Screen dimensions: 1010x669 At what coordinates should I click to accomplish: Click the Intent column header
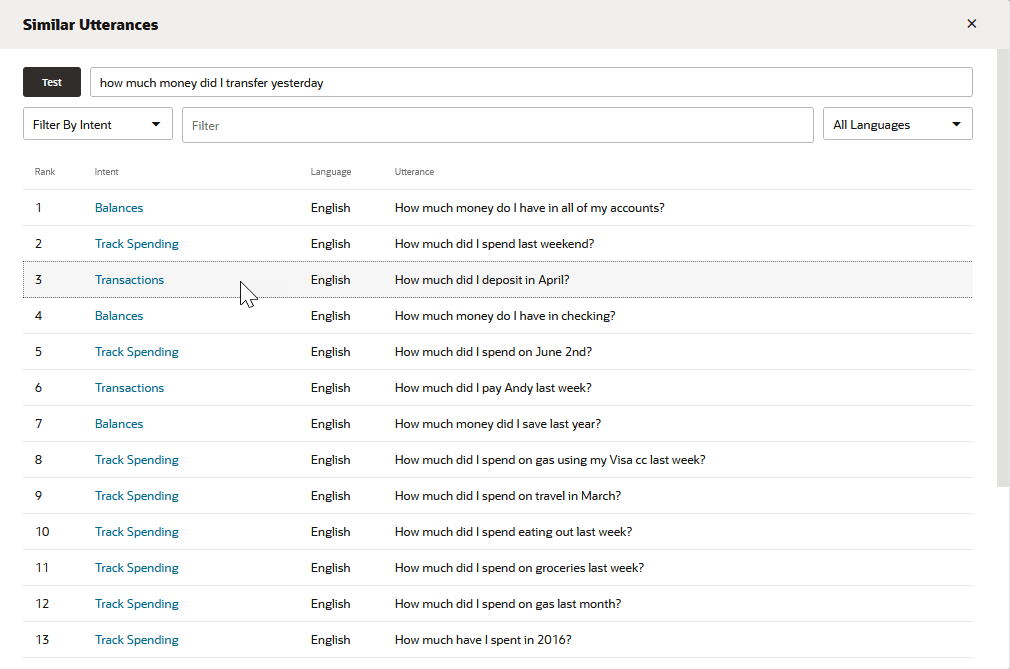pyautogui.click(x=107, y=172)
